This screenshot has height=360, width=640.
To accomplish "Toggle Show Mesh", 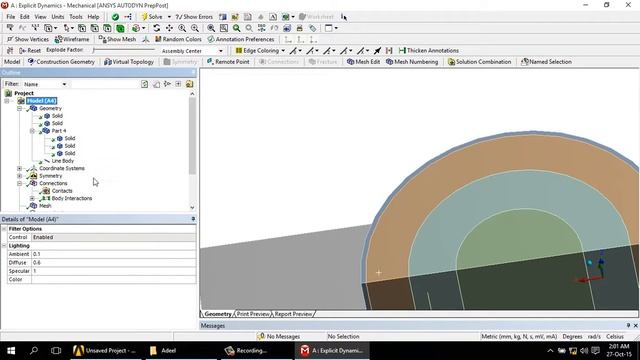I will pyautogui.click(x=117, y=39).
